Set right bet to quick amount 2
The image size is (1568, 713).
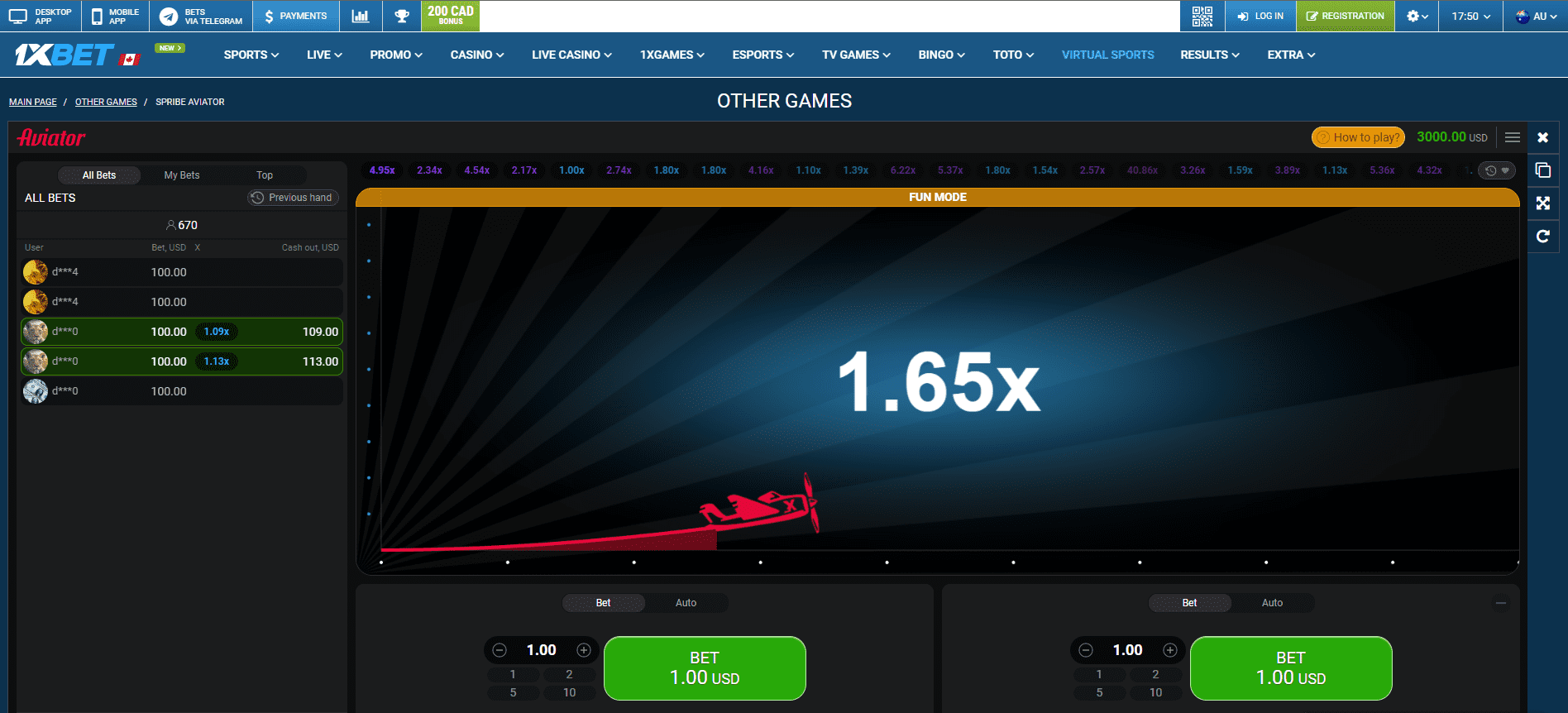pyautogui.click(x=1155, y=674)
